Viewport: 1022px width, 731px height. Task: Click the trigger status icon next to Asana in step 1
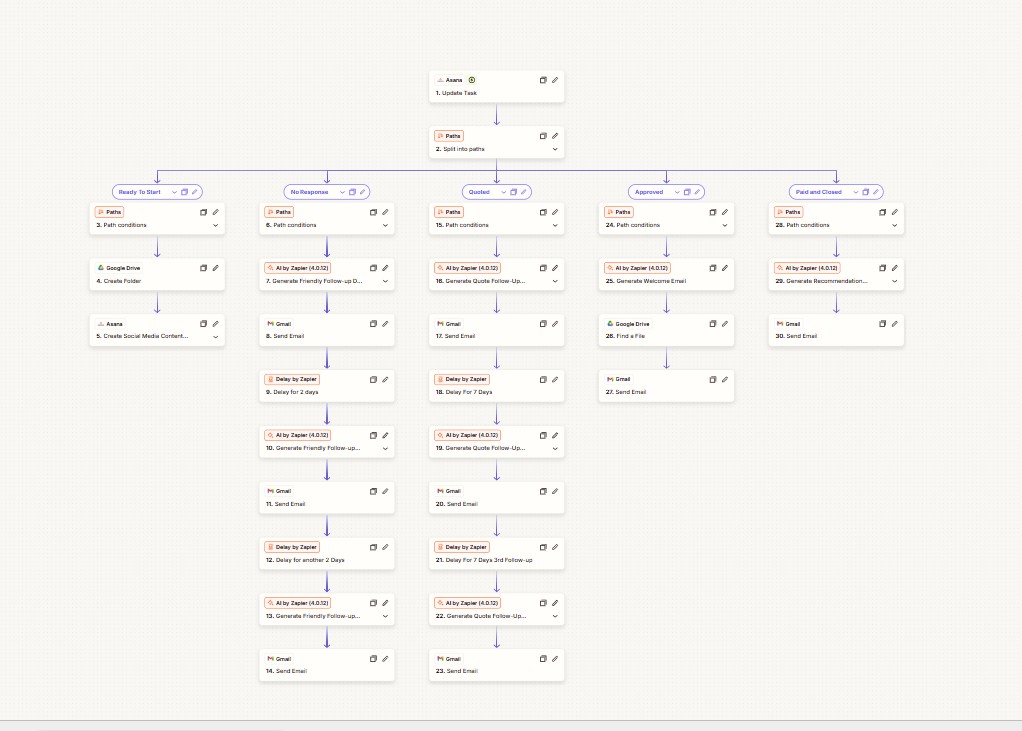pyautogui.click(x=472, y=80)
